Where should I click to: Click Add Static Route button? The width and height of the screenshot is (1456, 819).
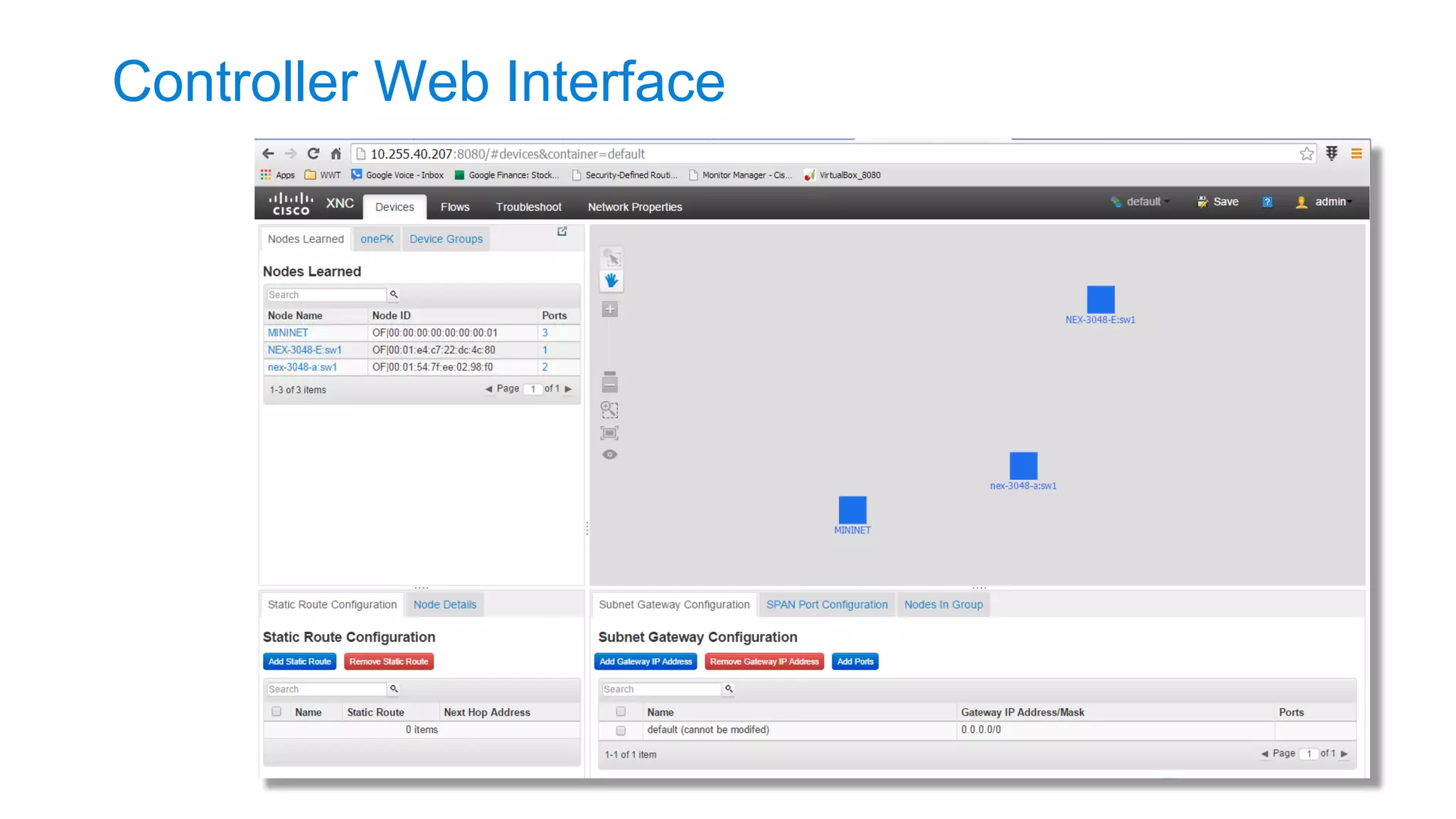tap(299, 661)
